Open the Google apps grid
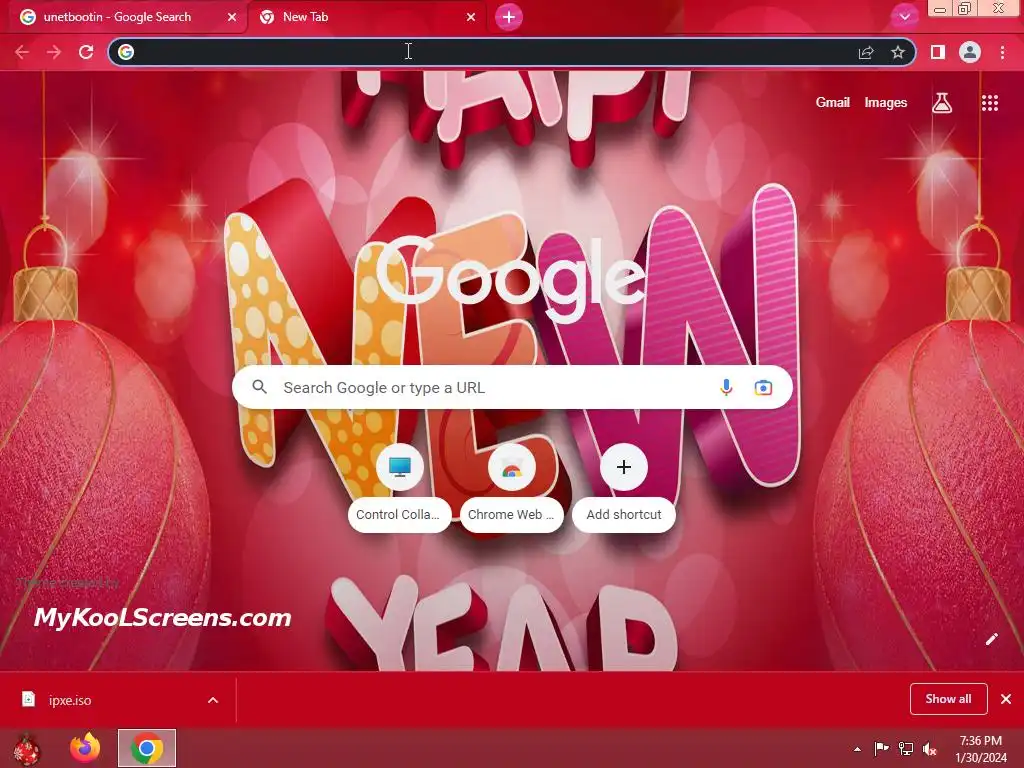This screenshot has width=1024, height=768. coord(990,103)
